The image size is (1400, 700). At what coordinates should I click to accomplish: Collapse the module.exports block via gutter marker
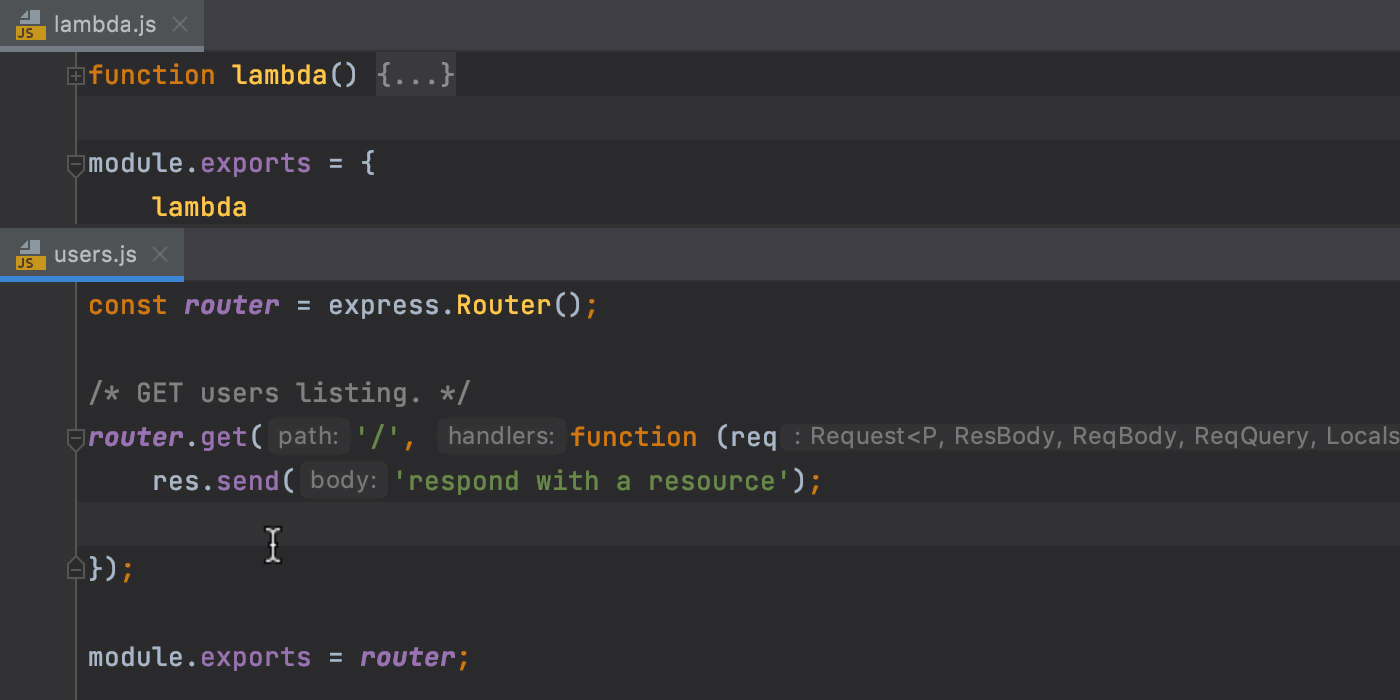[75, 164]
